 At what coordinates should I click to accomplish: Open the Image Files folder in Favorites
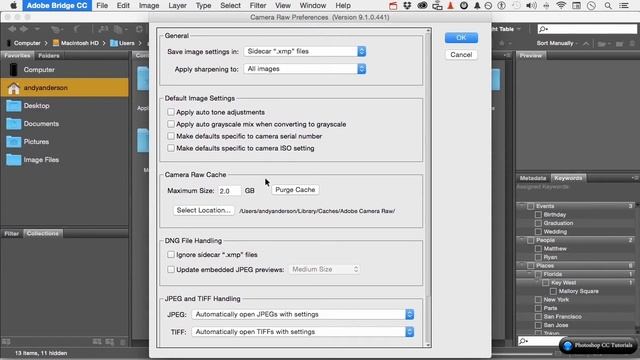pyautogui.click(x=13, y=160)
